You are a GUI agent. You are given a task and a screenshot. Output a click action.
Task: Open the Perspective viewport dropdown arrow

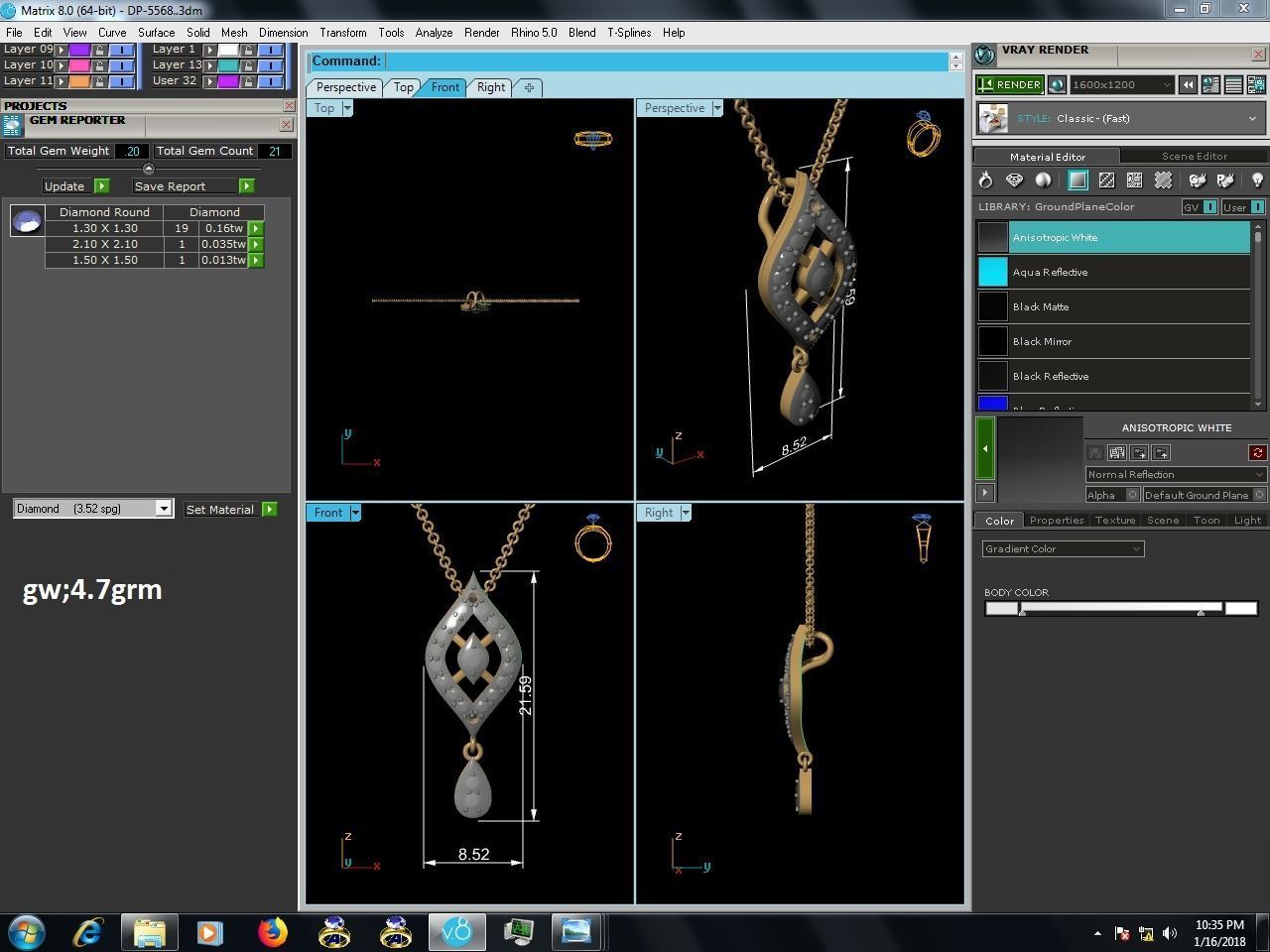click(x=717, y=108)
